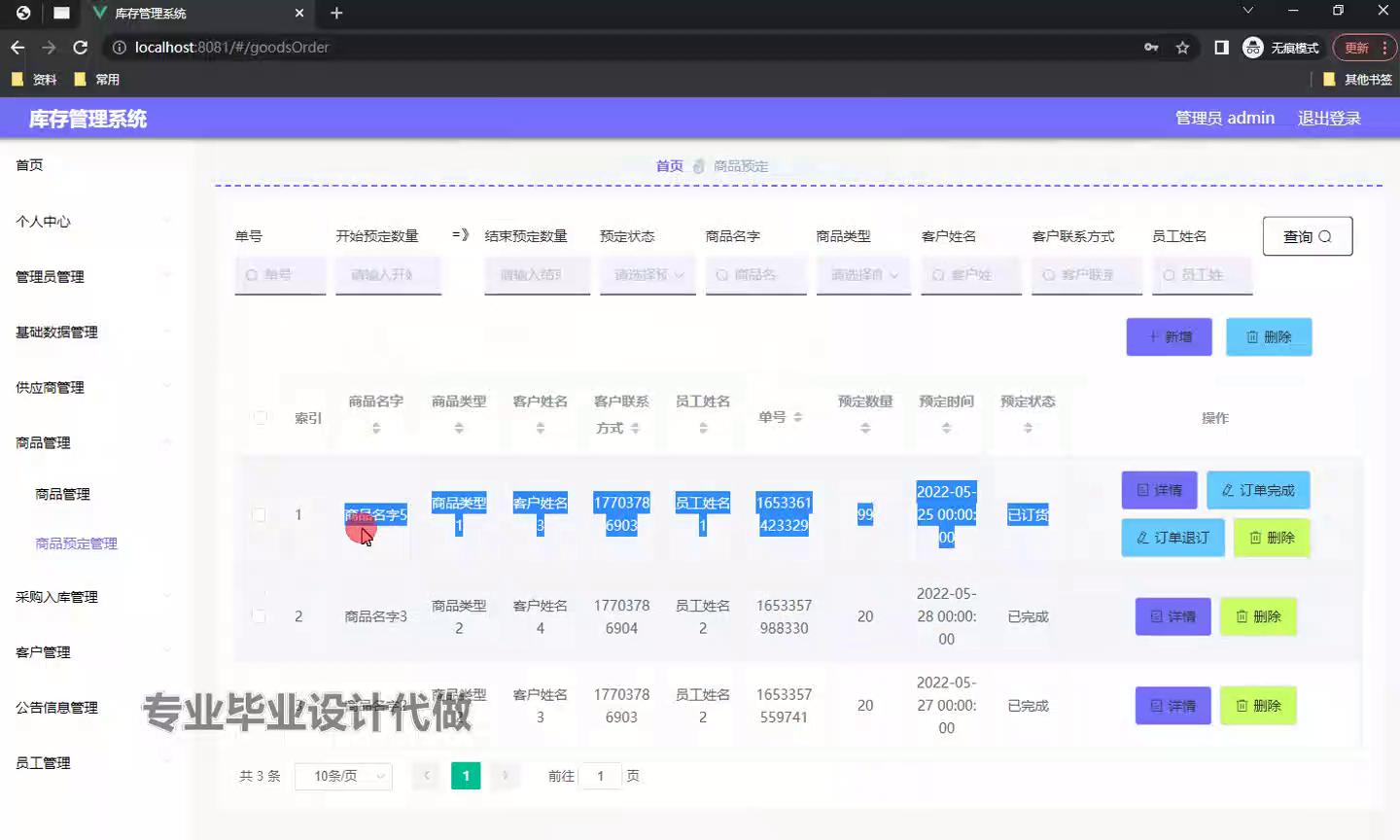The width and height of the screenshot is (1400, 840).
Task: Open the 预定状态 filter dropdown
Action: (647, 275)
